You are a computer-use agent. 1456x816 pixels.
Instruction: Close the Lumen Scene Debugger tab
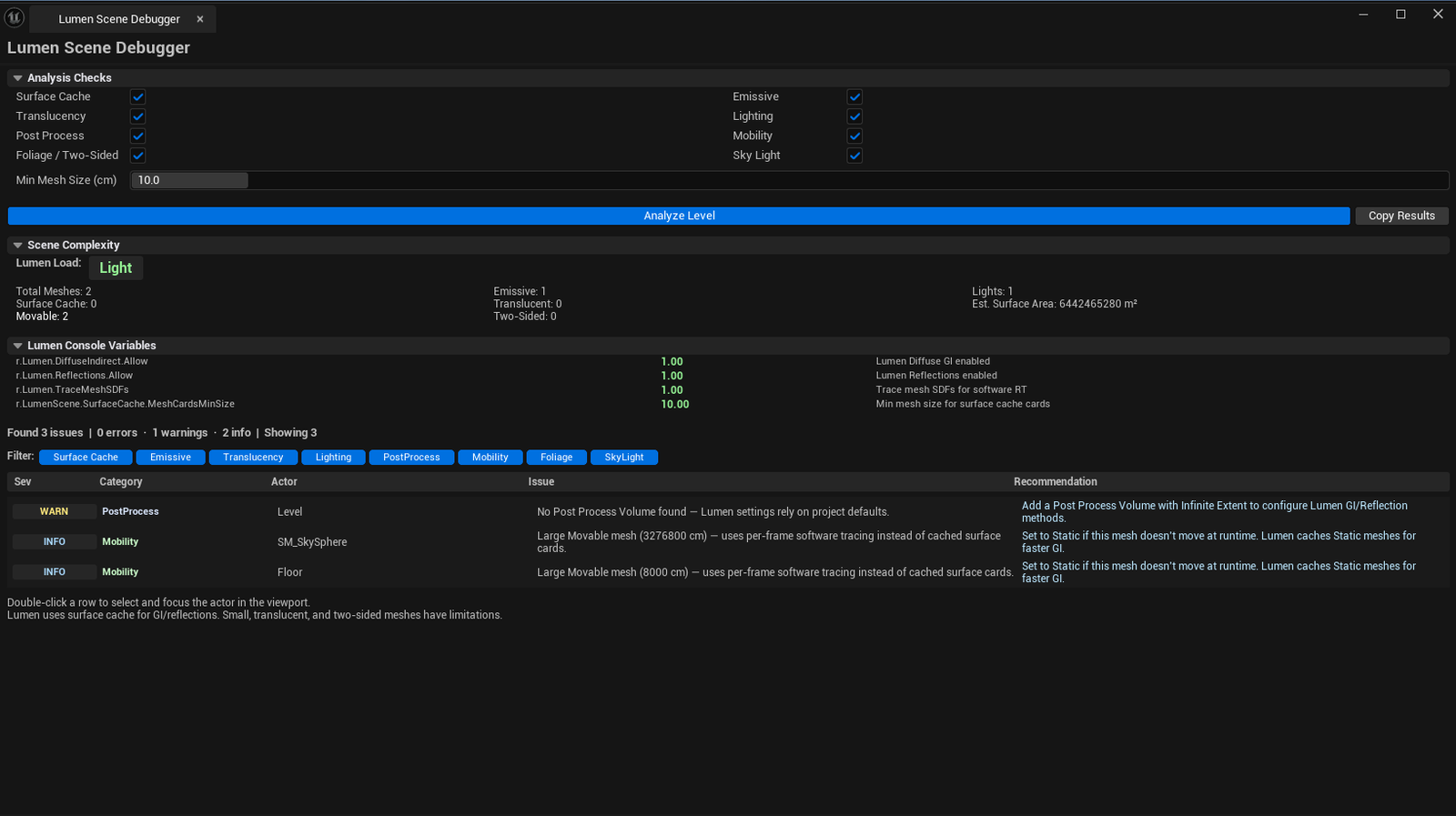pos(200,19)
